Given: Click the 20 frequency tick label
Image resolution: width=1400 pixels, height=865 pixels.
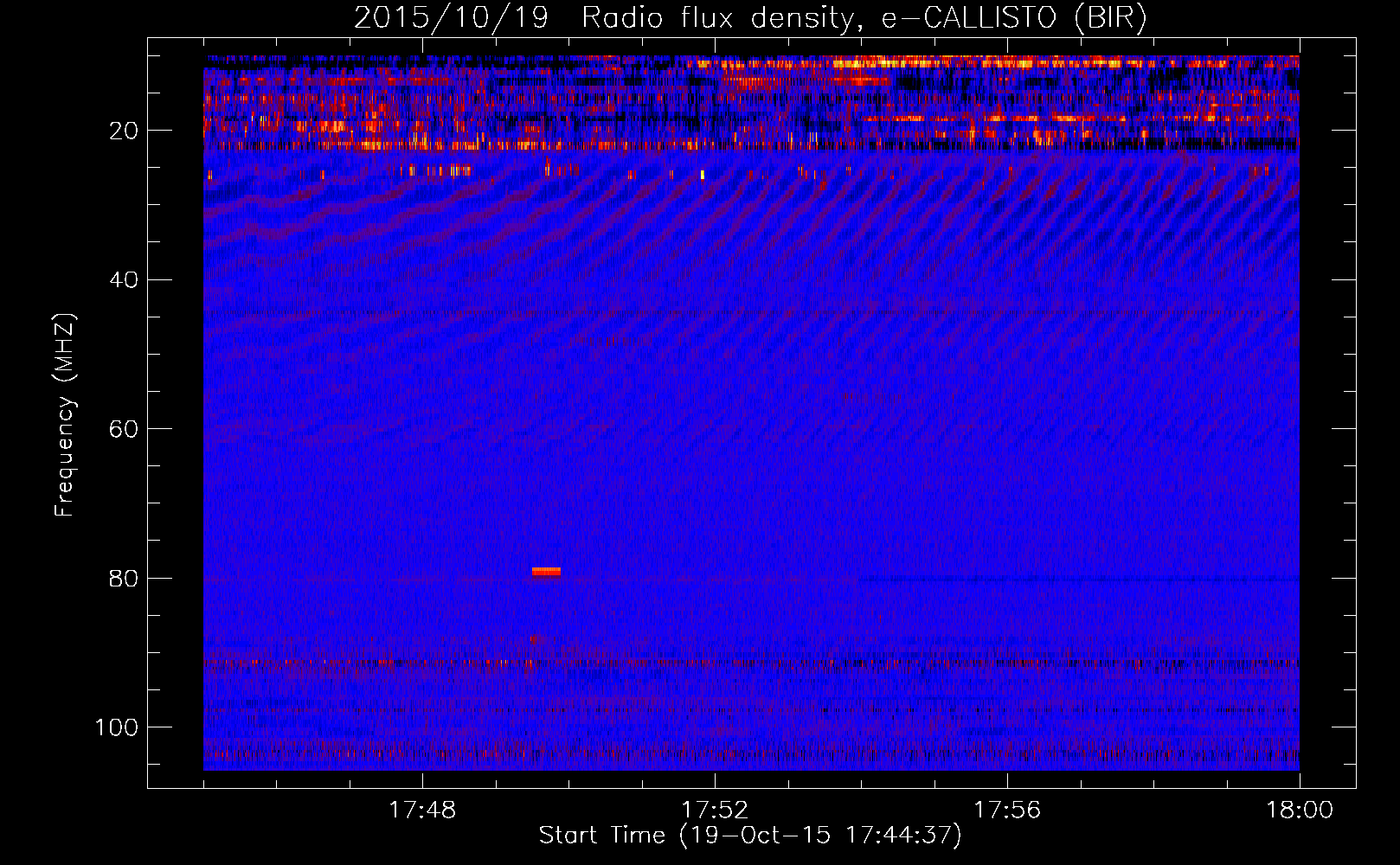Looking at the screenshot, I should 124,131.
